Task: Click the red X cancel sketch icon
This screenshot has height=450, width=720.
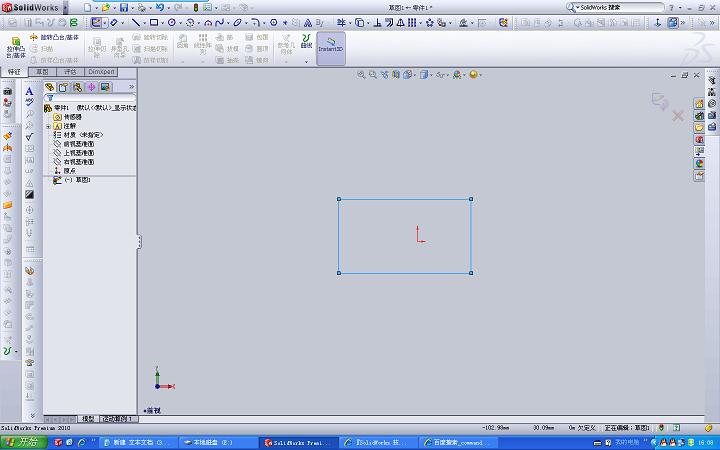Action: (x=678, y=116)
